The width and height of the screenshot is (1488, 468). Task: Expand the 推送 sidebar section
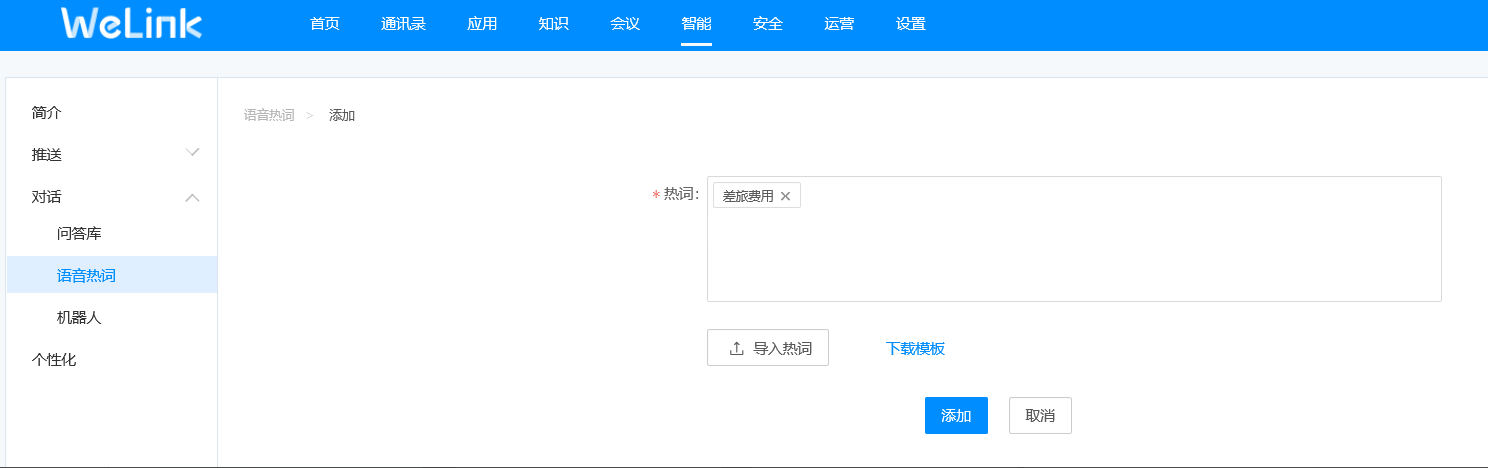point(193,154)
